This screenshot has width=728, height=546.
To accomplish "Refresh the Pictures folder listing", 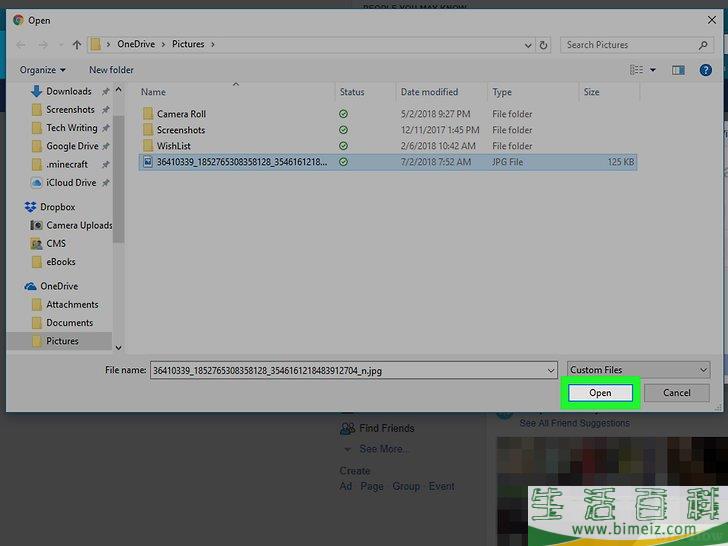I will point(543,45).
